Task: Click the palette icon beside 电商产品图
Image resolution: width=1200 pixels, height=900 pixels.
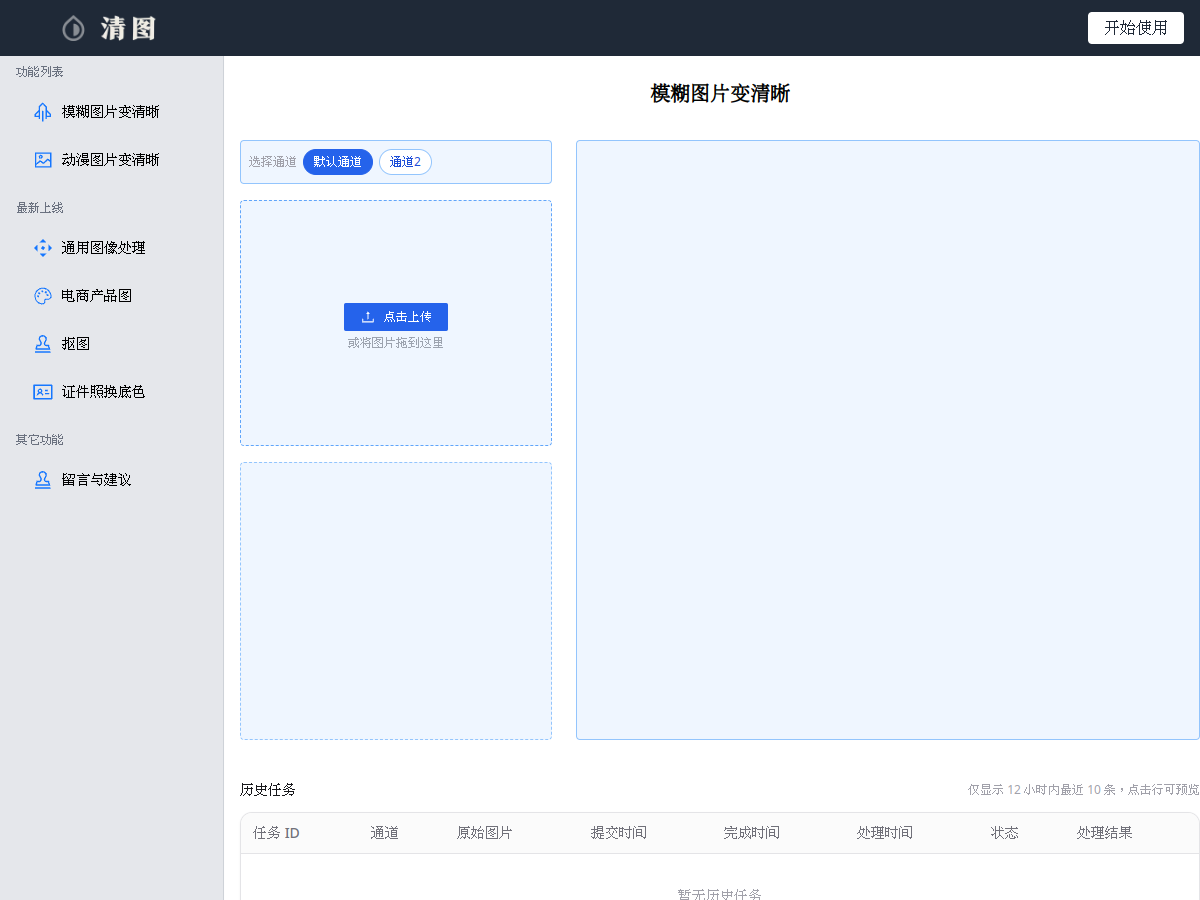Action: [43, 296]
